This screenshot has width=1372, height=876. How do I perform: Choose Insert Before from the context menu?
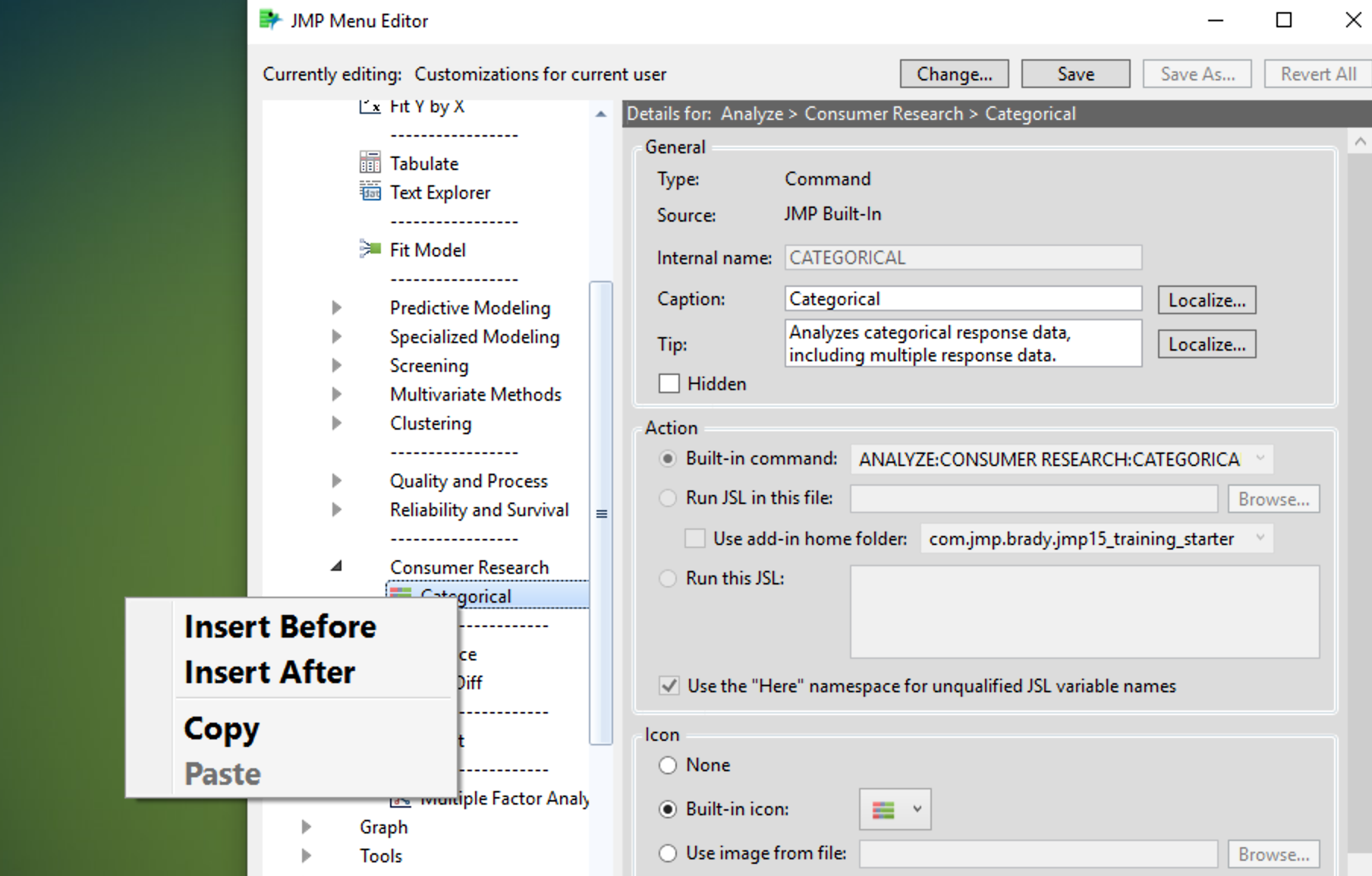tap(280, 626)
